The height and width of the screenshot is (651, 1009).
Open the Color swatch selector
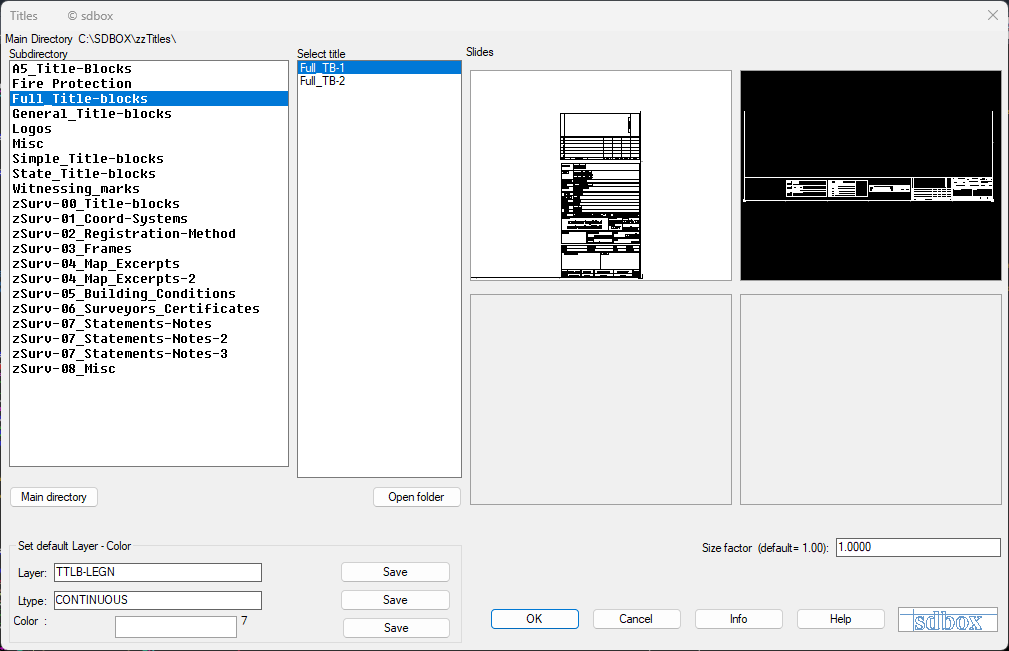point(176,627)
